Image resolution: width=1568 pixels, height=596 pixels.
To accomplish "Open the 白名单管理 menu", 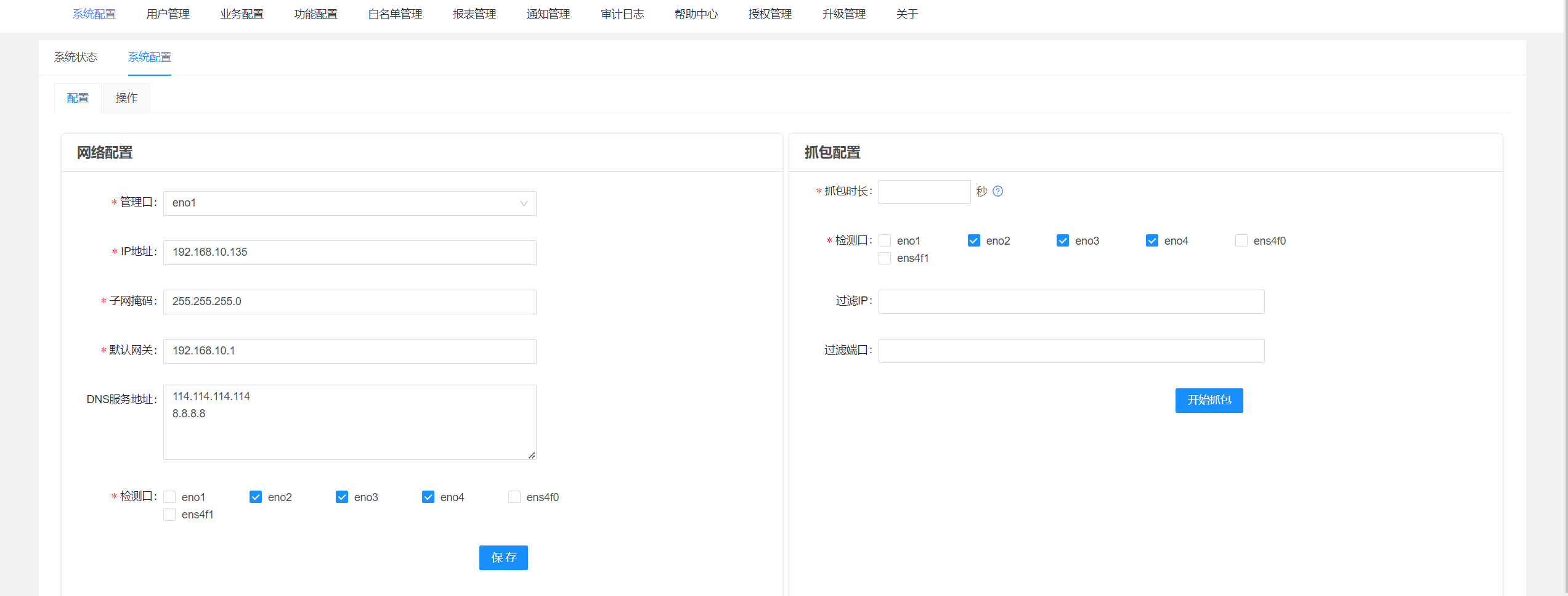I will (394, 14).
